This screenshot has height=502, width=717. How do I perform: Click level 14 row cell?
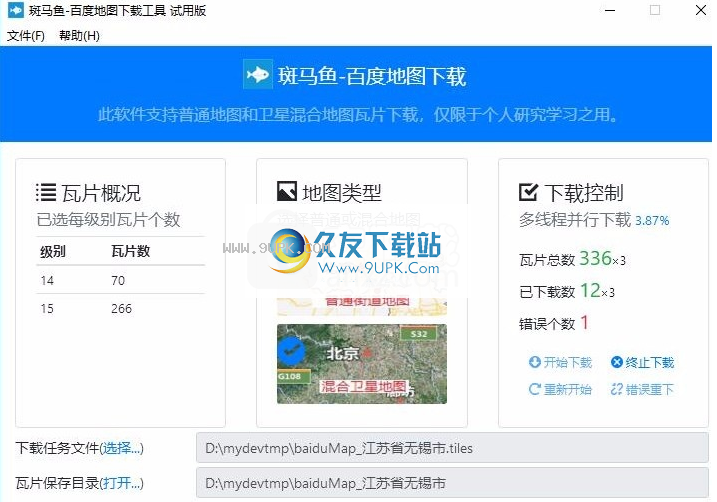[47, 280]
